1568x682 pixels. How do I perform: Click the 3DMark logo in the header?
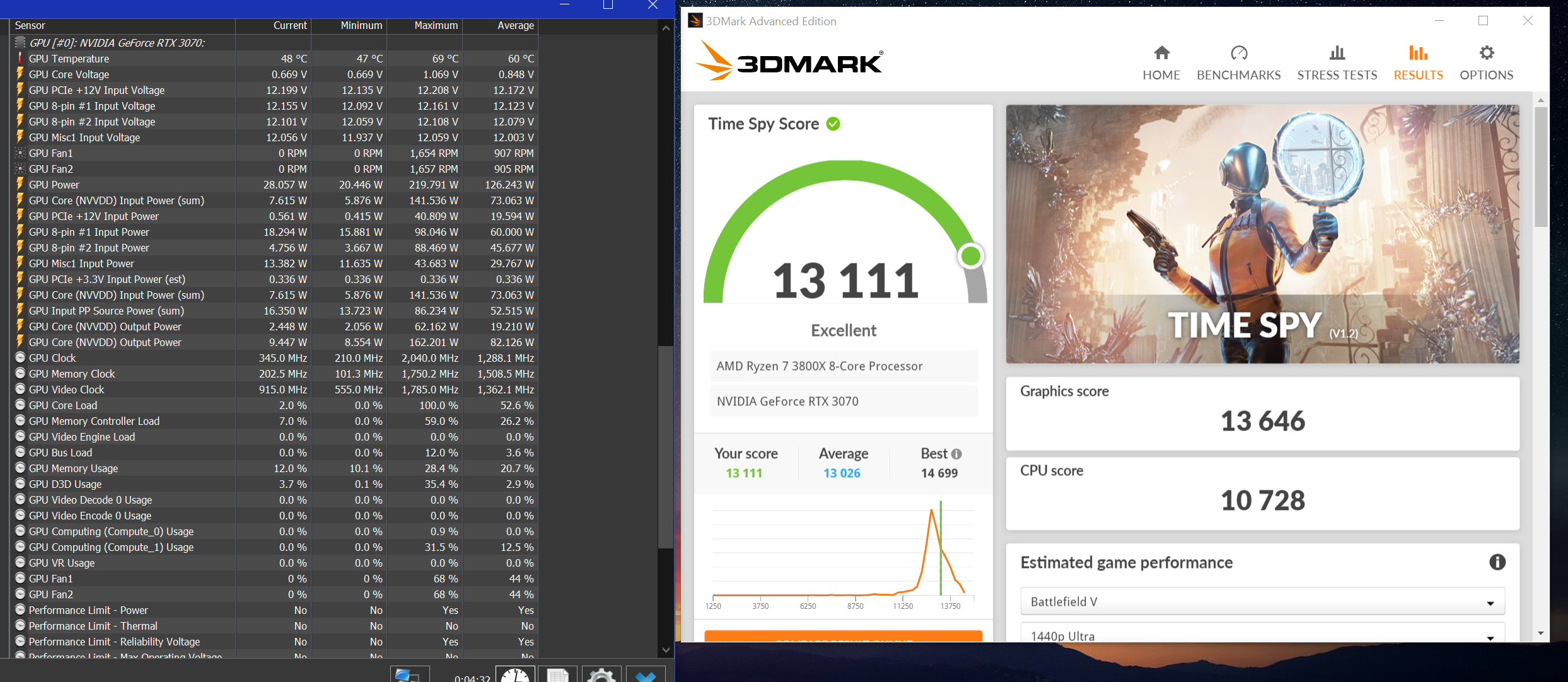[x=789, y=61]
